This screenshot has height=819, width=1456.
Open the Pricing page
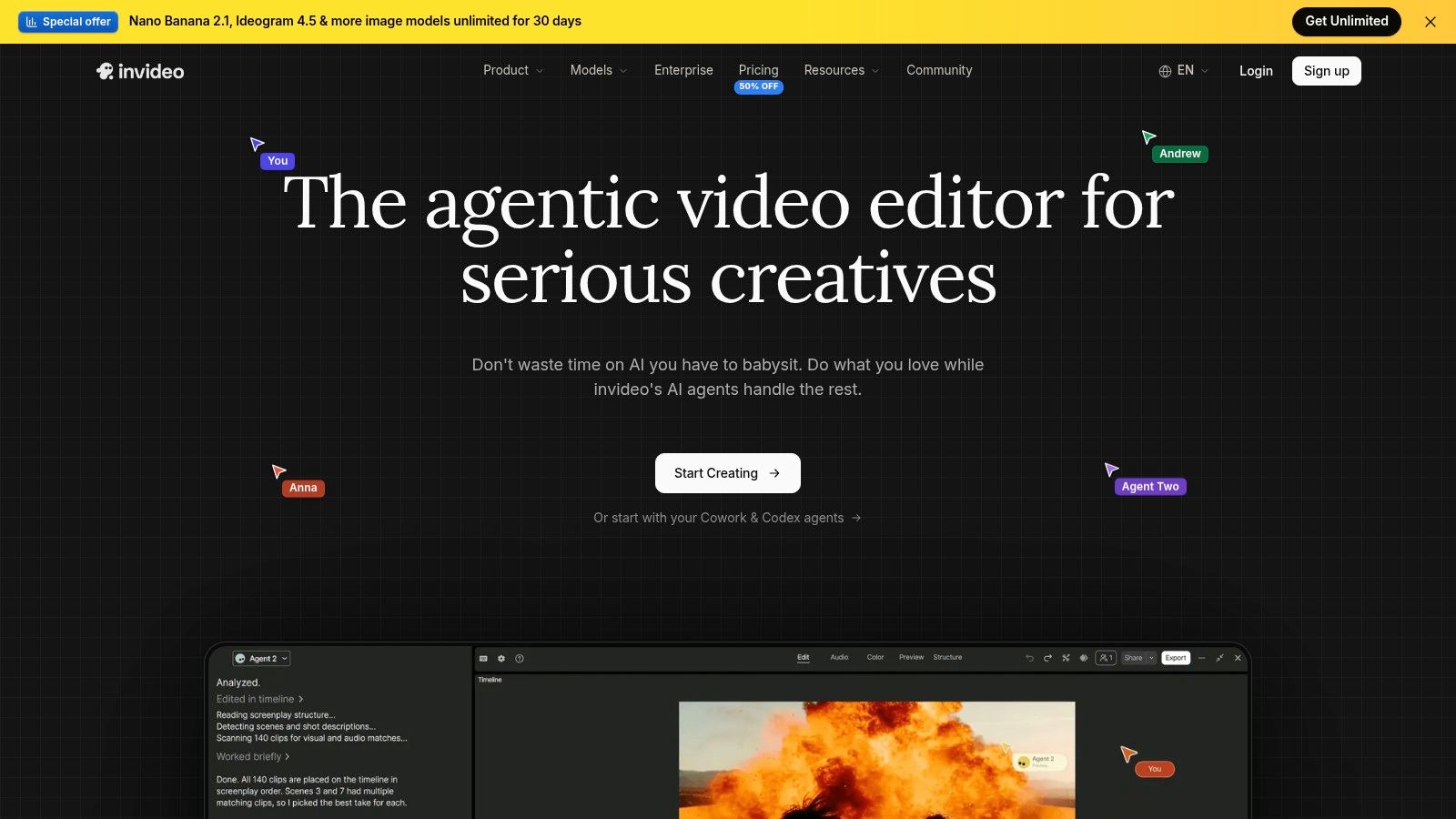click(758, 70)
